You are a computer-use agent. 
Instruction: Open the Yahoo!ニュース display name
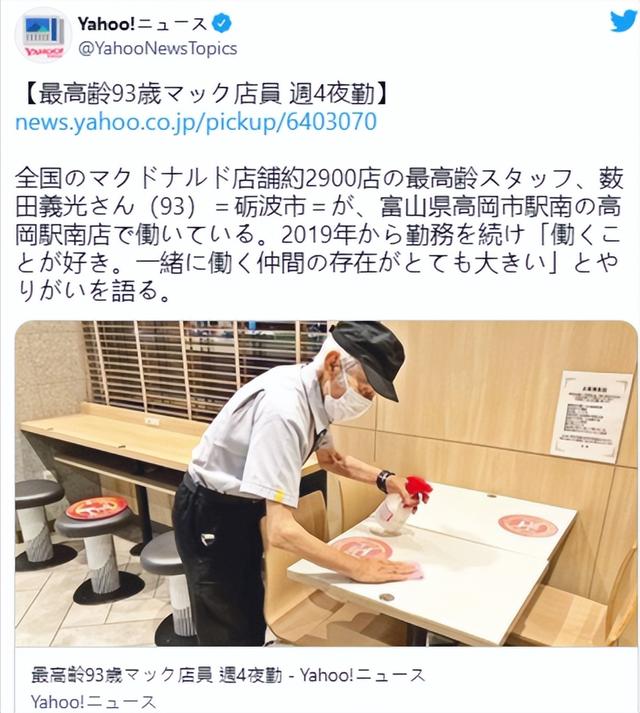pyautogui.click(x=142, y=24)
